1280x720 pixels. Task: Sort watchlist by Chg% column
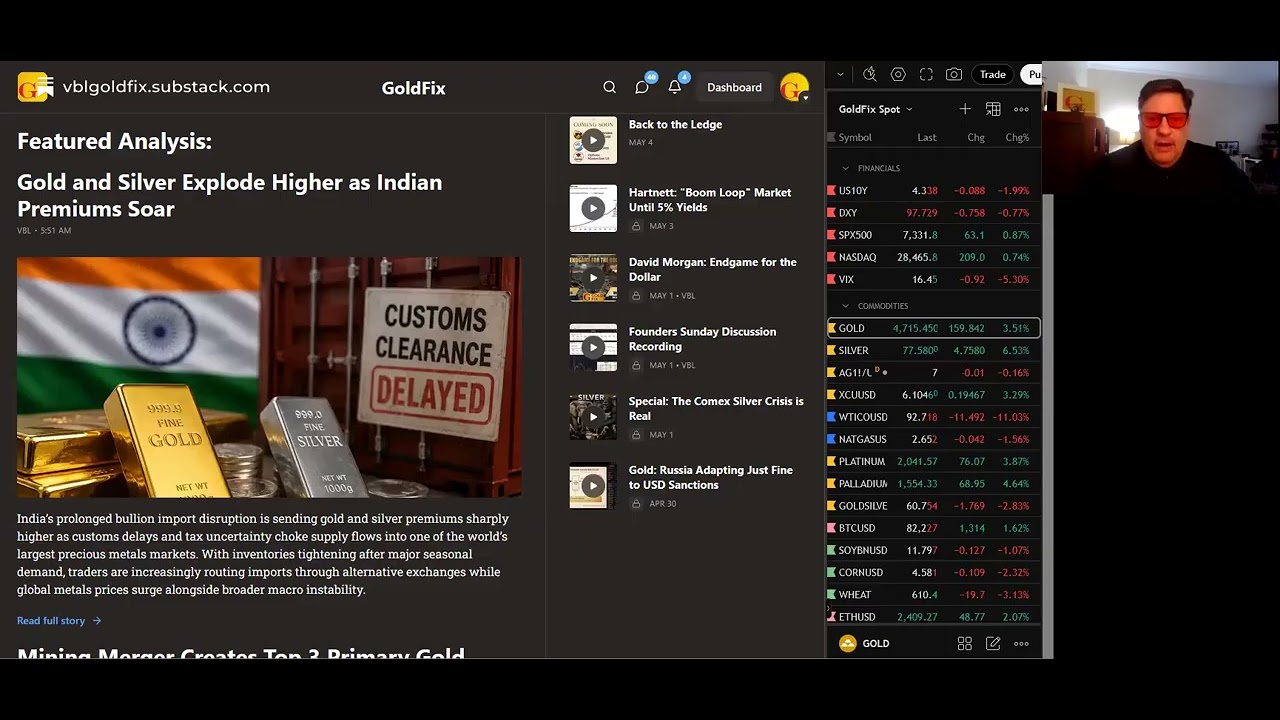[x=1017, y=137]
